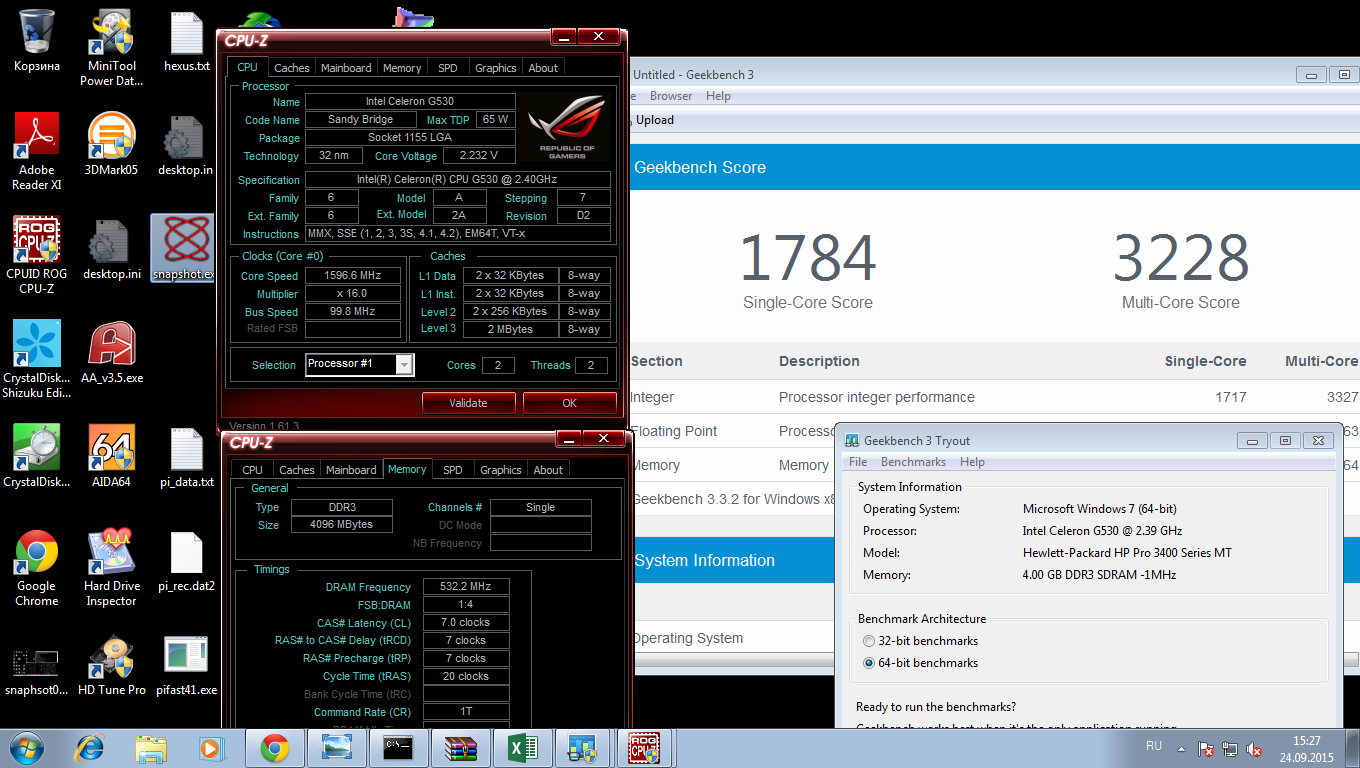1360x768 pixels.
Task: Open Windows Explorer folder in taskbar
Action: [152, 748]
